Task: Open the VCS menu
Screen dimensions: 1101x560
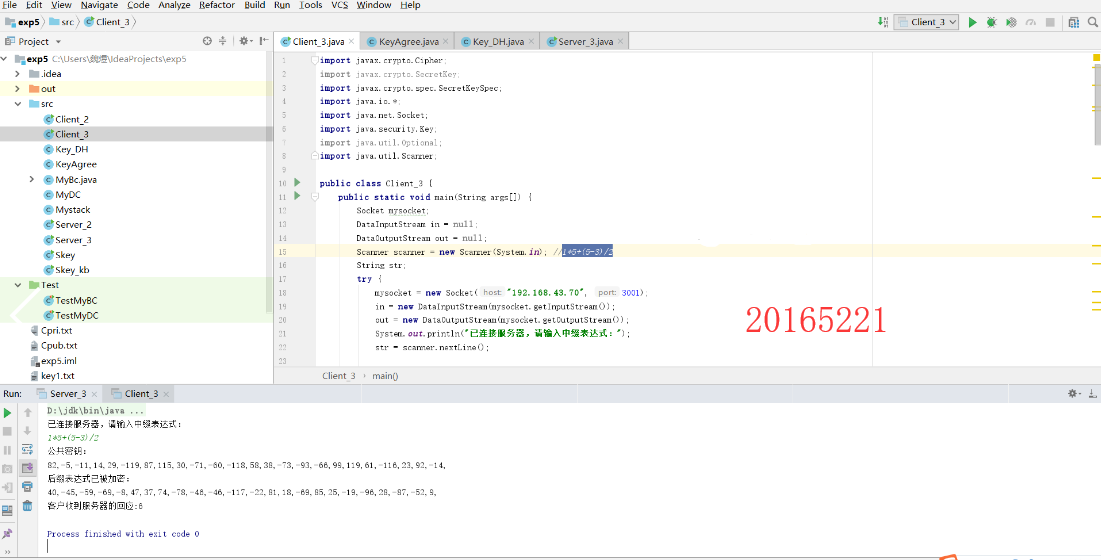Action: [x=339, y=5]
